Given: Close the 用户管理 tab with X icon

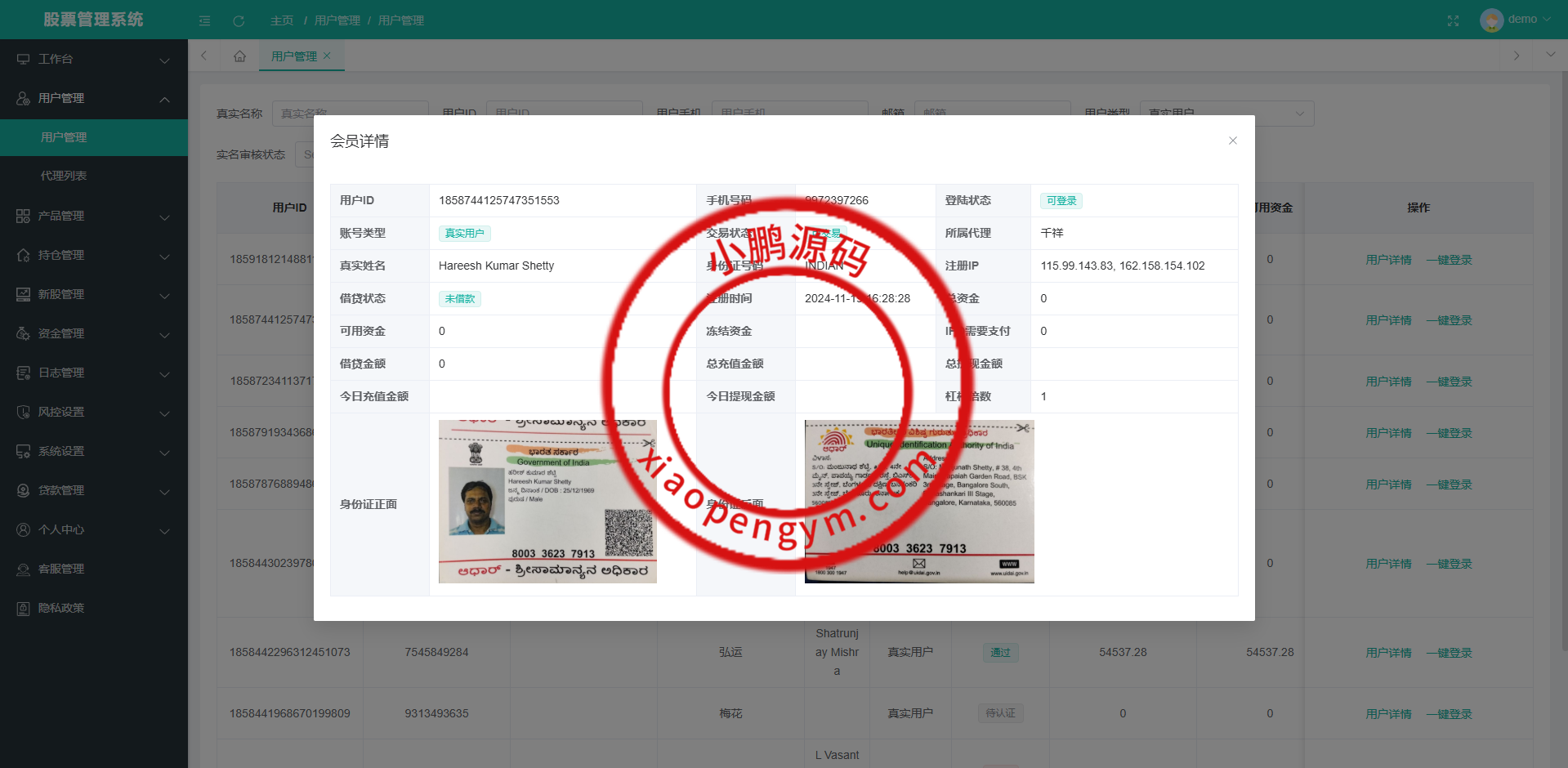Looking at the screenshot, I should coord(327,56).
